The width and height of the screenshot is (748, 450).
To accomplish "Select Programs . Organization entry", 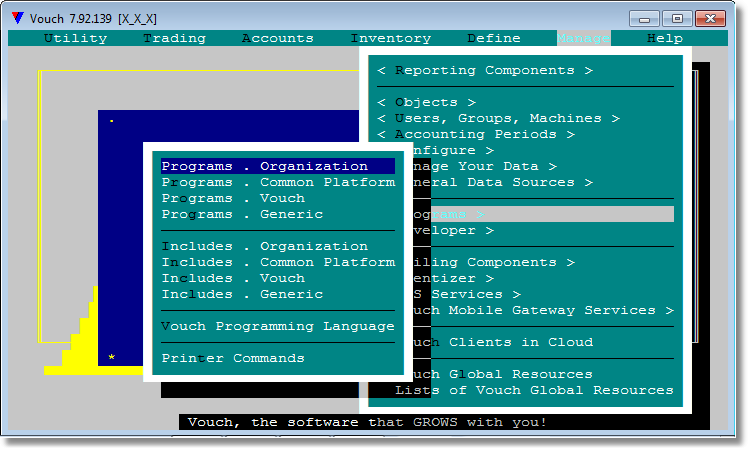I will point(278,166).
